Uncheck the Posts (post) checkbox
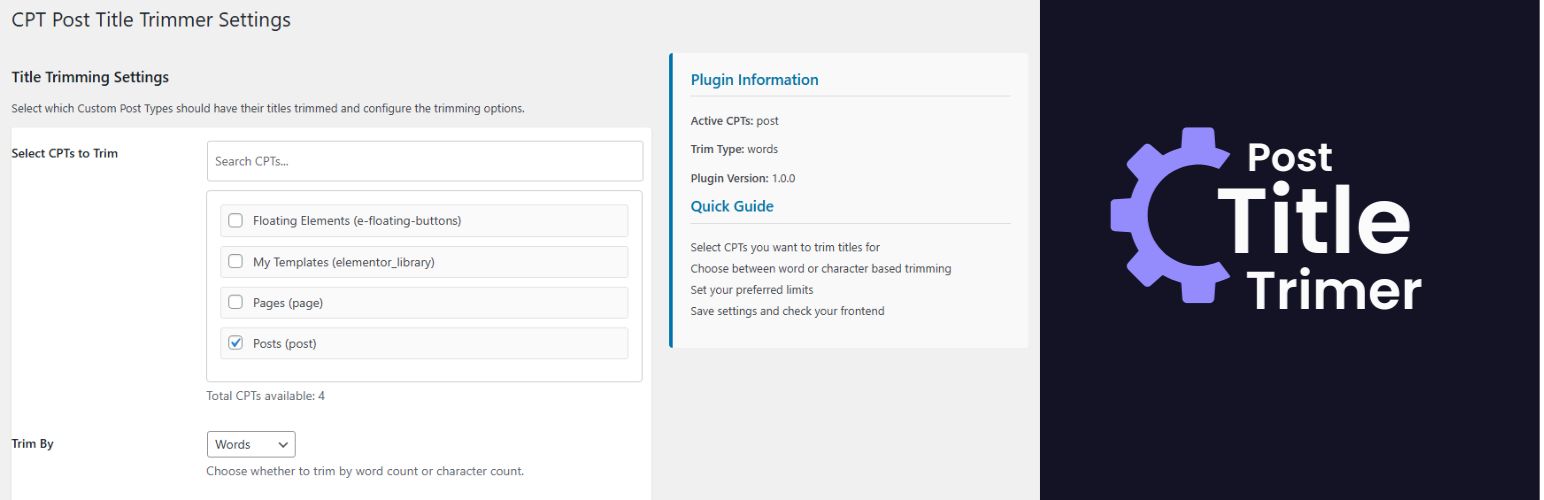The image size is (1544, 500). [236, 343]
